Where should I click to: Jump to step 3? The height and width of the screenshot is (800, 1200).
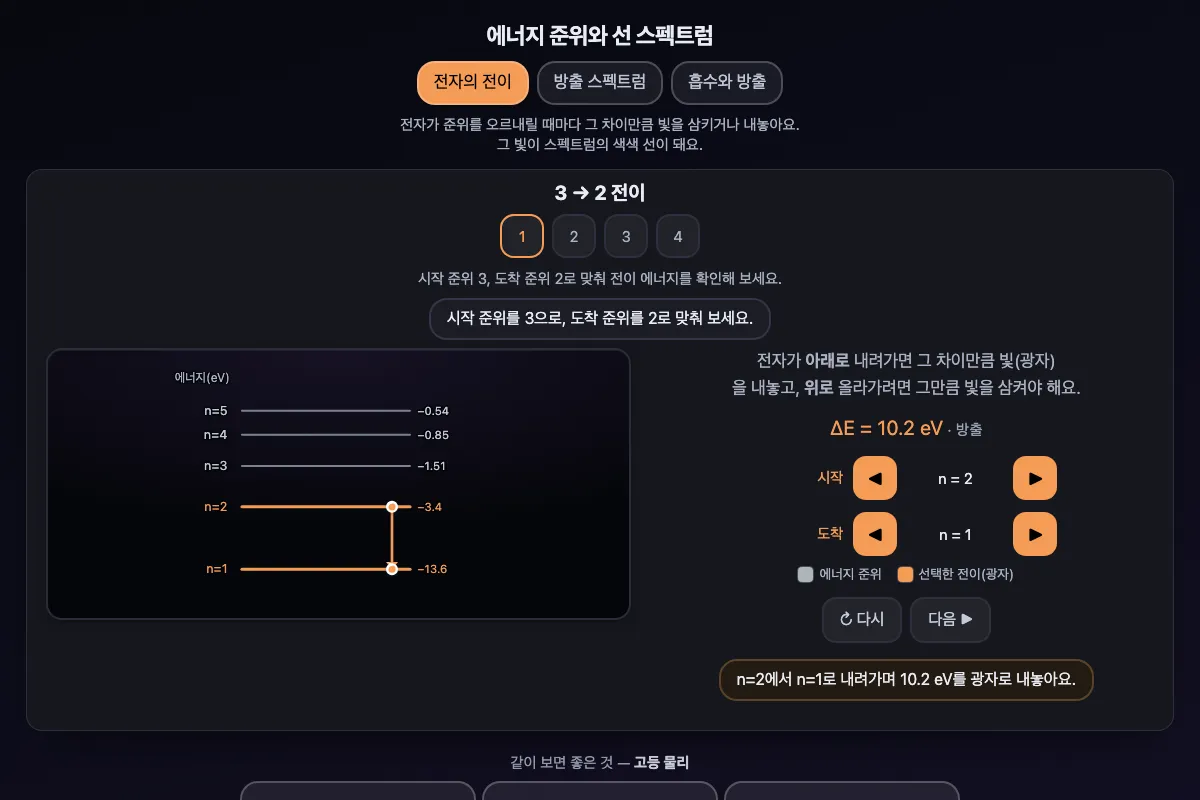pos(626,237)
